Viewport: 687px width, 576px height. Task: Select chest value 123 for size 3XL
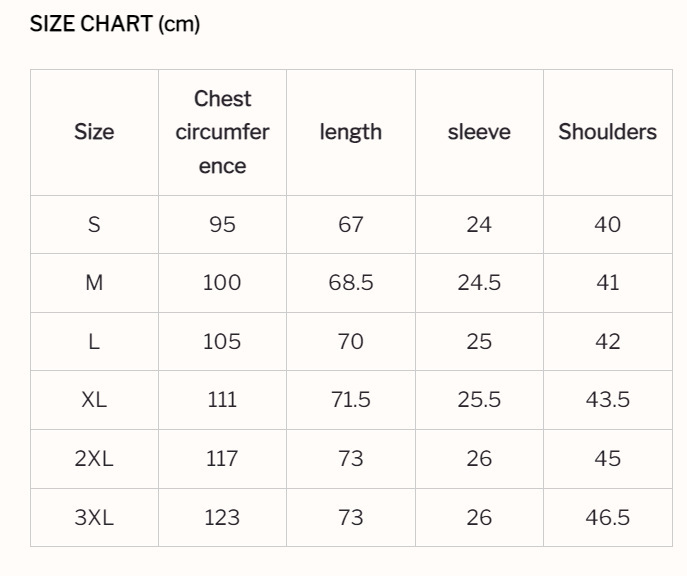coord(222,518)
